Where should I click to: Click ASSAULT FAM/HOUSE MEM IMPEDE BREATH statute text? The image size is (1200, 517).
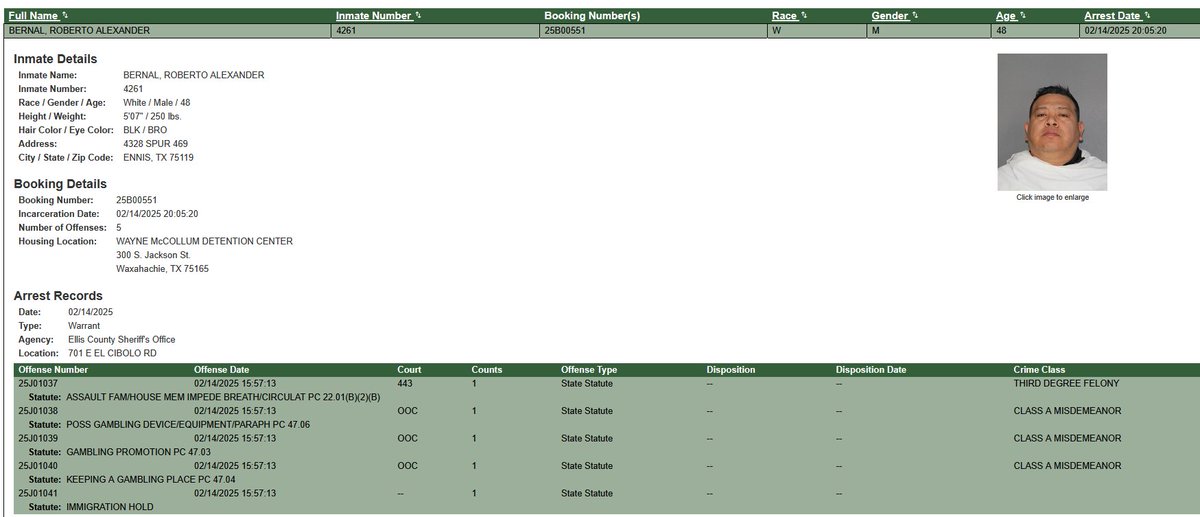[222, 398]
